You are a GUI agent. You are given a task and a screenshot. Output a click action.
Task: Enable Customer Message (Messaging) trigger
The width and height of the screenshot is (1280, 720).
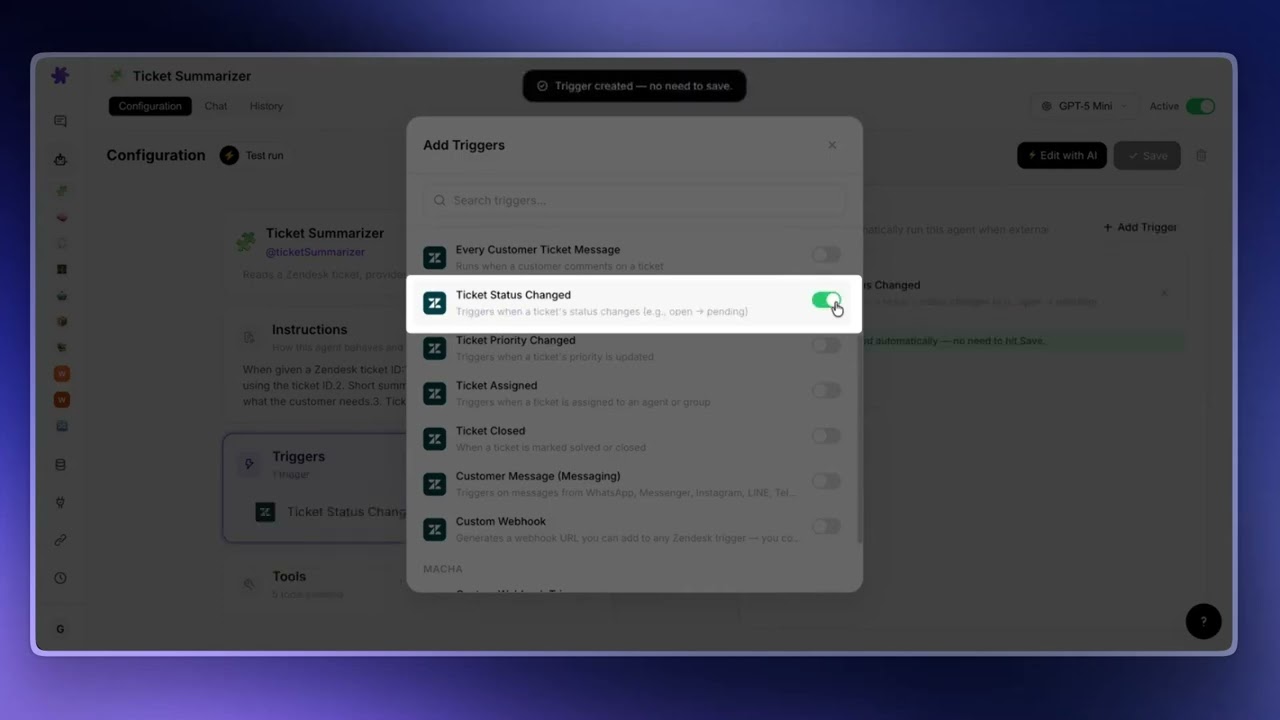826,481
